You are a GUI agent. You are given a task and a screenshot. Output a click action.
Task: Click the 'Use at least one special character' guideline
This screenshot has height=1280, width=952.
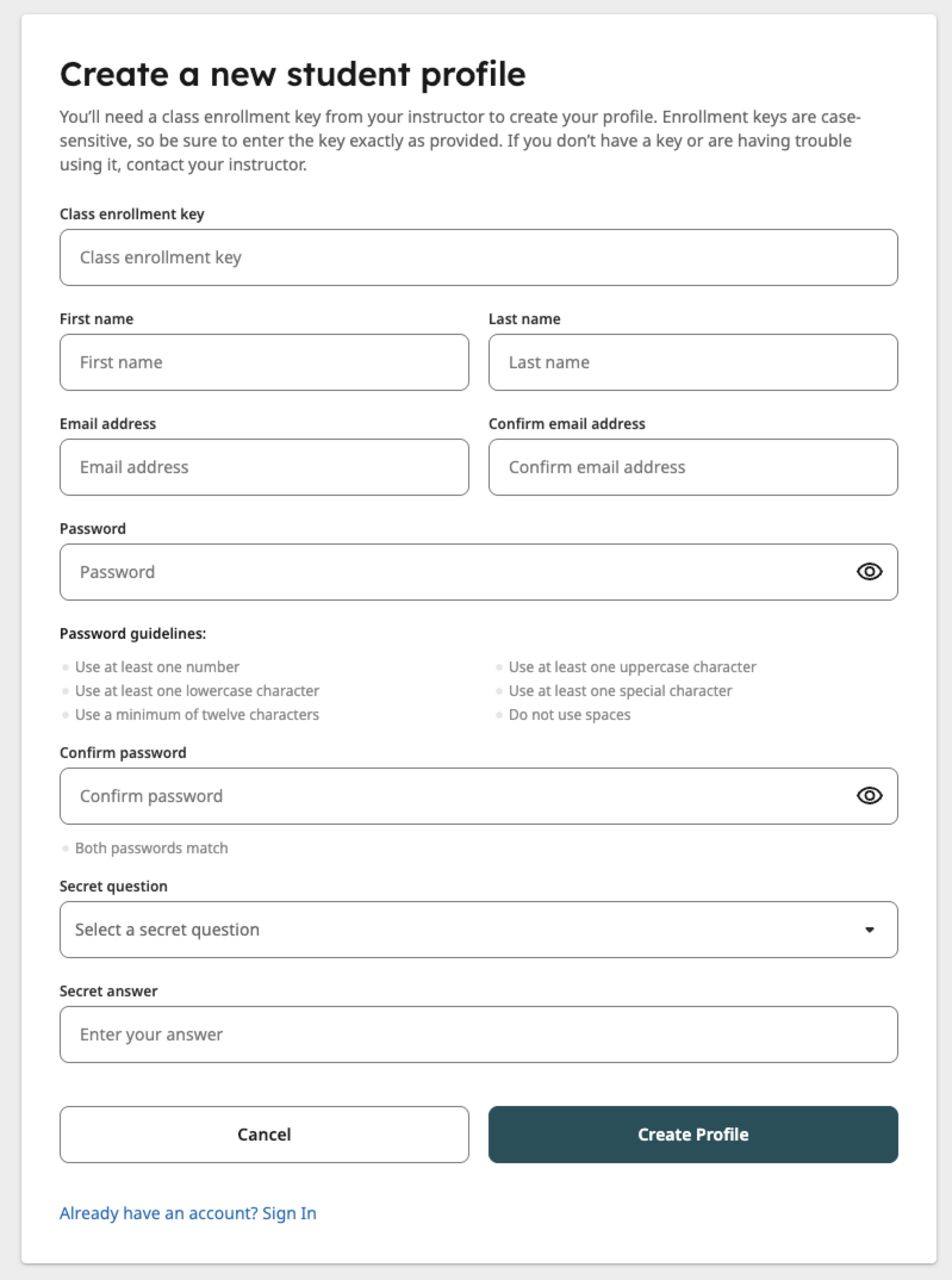pos(620,691)
